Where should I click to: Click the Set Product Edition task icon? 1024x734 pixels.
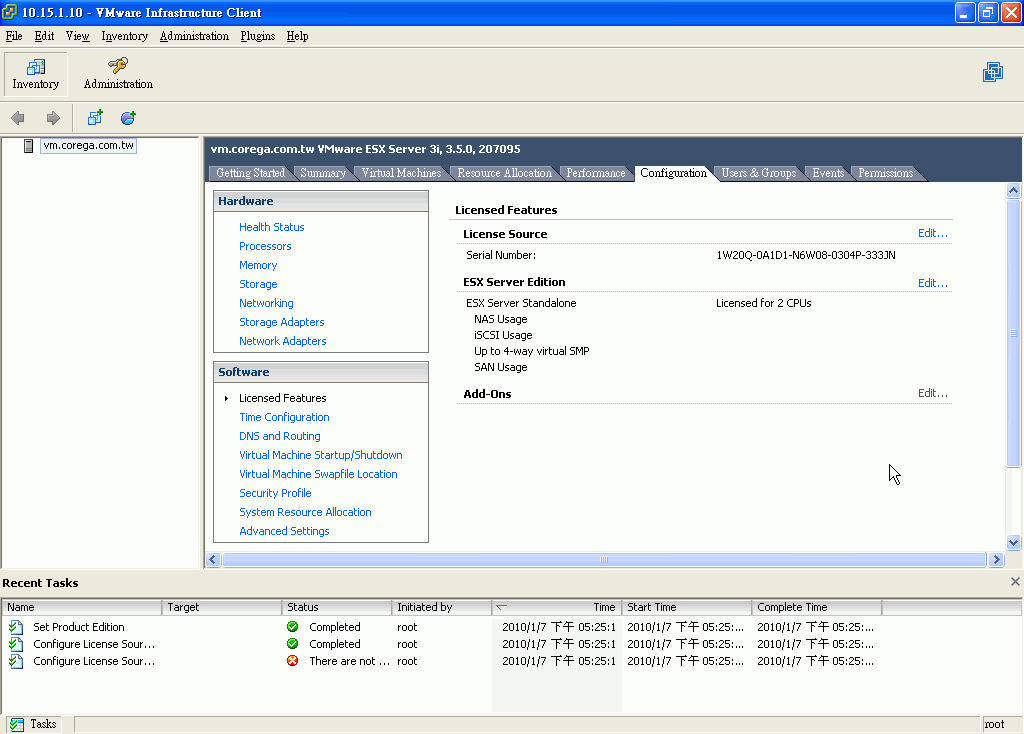[x=16, y=627]
